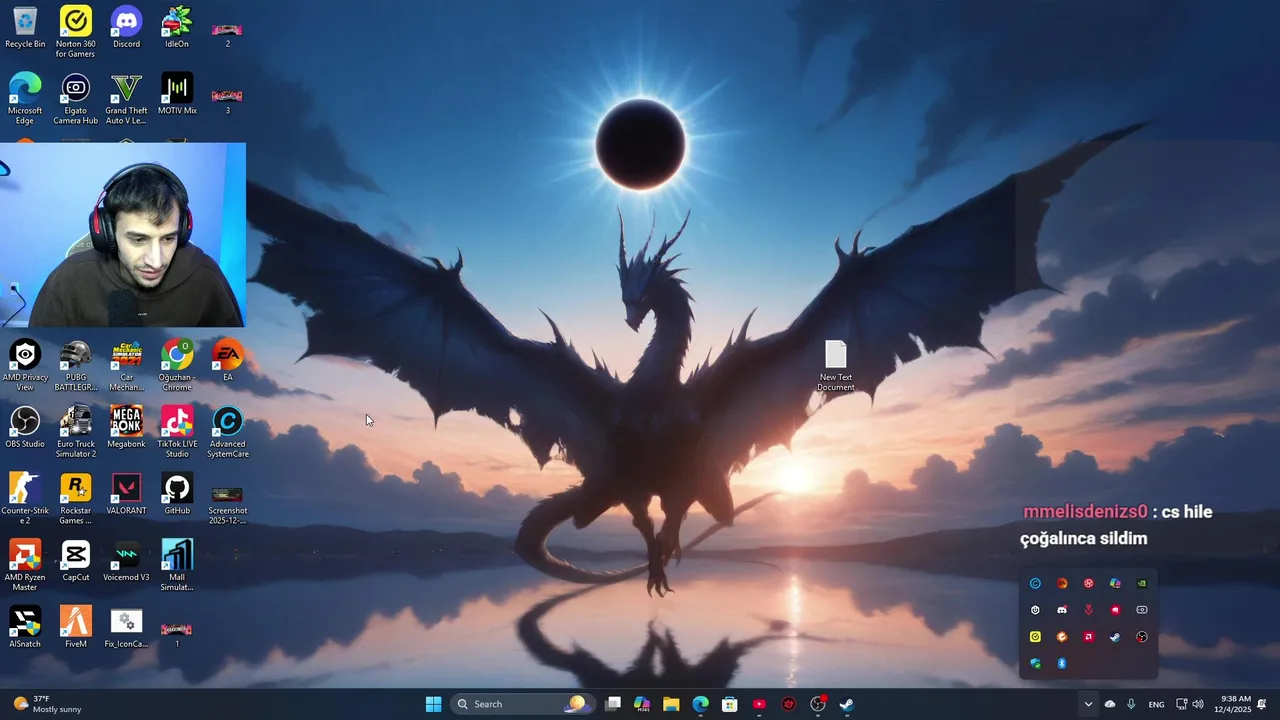This screenshot has height=720, width=1280.
Task: Select the Fix_IconCache file
Action: pyautogui.click(x=126, y=627)
